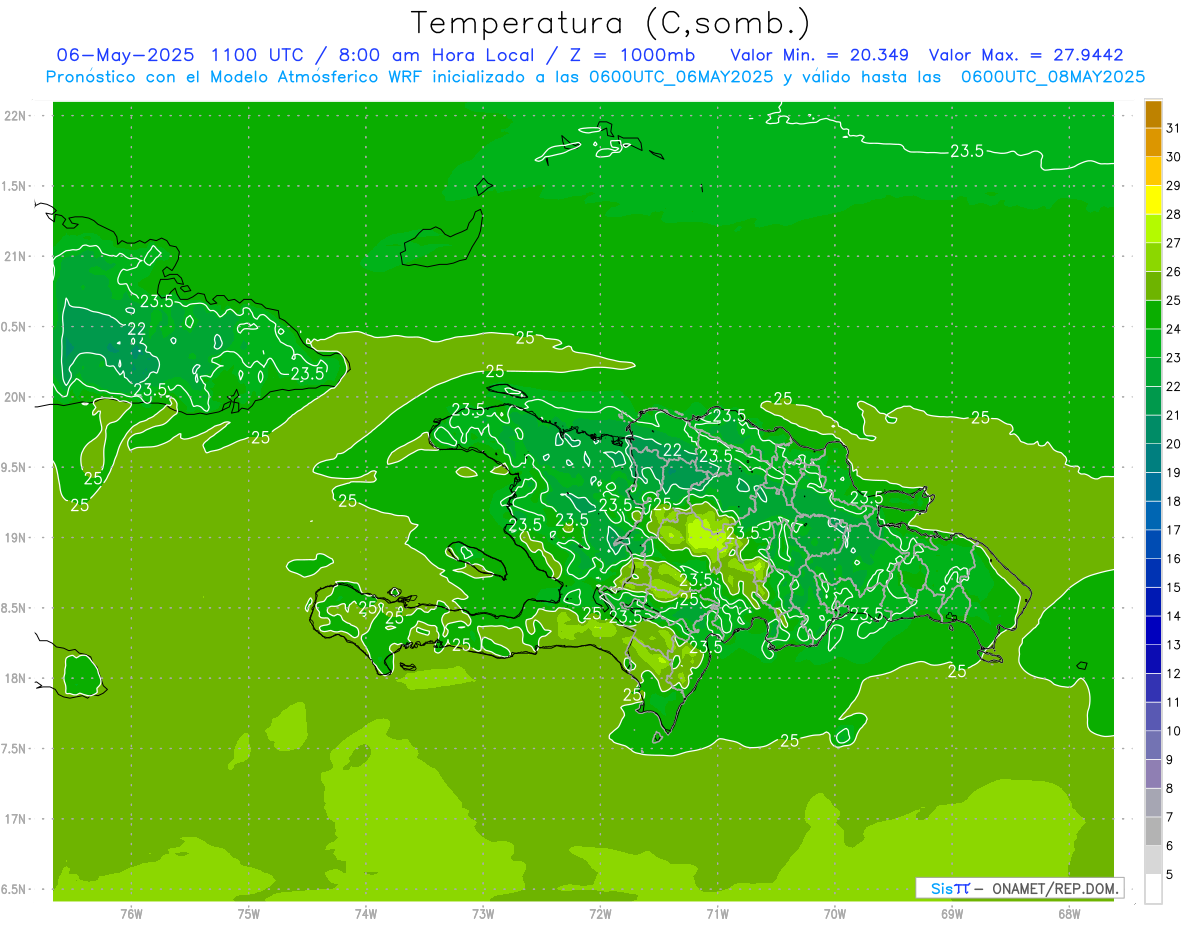Image resolution: width=1200 pixels, height=927 pixels.
Task: Click the bright yellow swatch between 28 and 29
Action: [1153, 201]
